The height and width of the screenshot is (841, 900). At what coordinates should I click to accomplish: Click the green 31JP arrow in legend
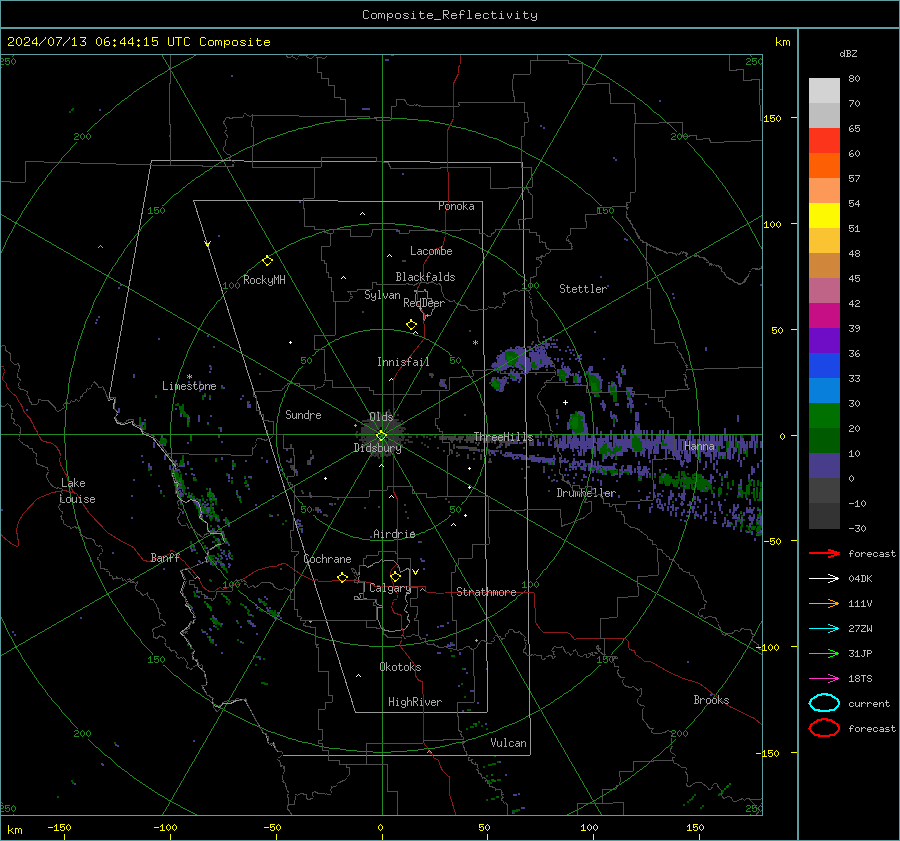point(824,653)
